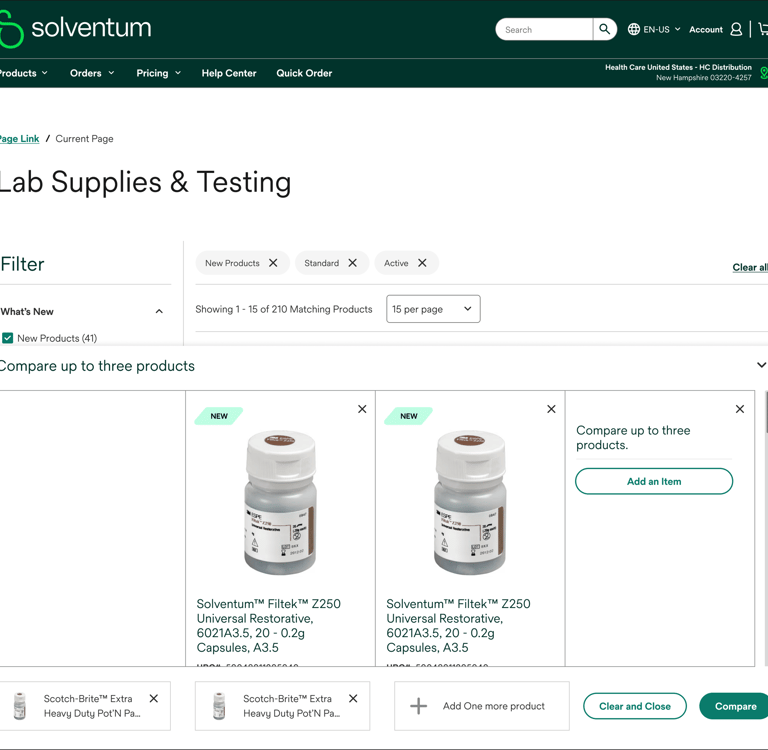Screen dimensions: 768x750
Task: Click the Page Link breadcrumb
Action: click(20, 139)
